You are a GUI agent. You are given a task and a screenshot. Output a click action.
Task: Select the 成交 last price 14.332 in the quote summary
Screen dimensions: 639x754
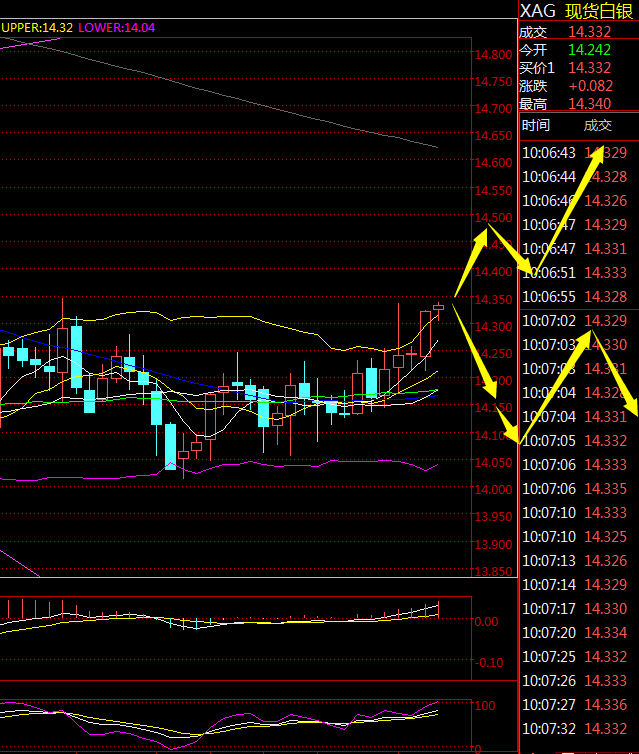pyautogui.click(x=589, y=32)
